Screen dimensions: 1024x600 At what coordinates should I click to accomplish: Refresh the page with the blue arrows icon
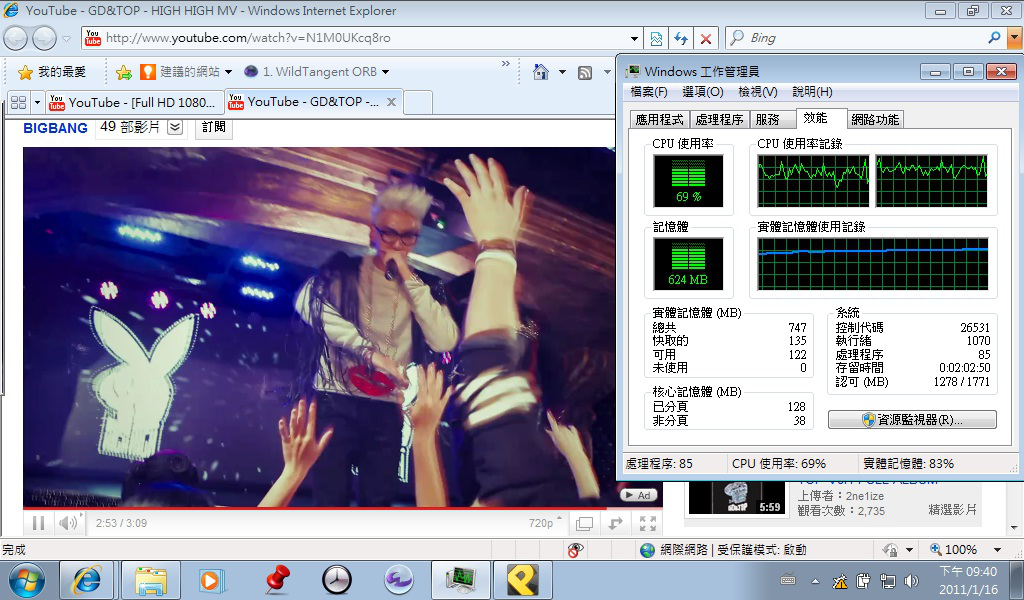tap(680, 39)
